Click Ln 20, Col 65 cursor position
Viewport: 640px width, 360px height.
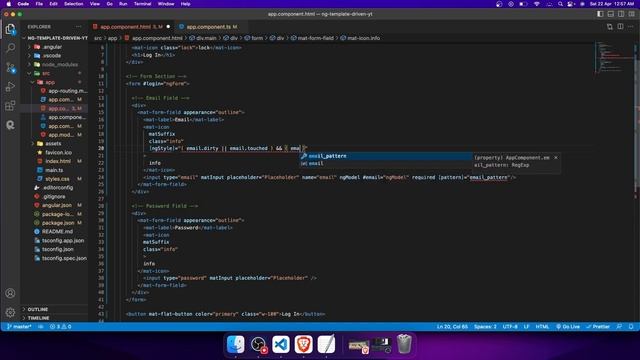point(452,327)
